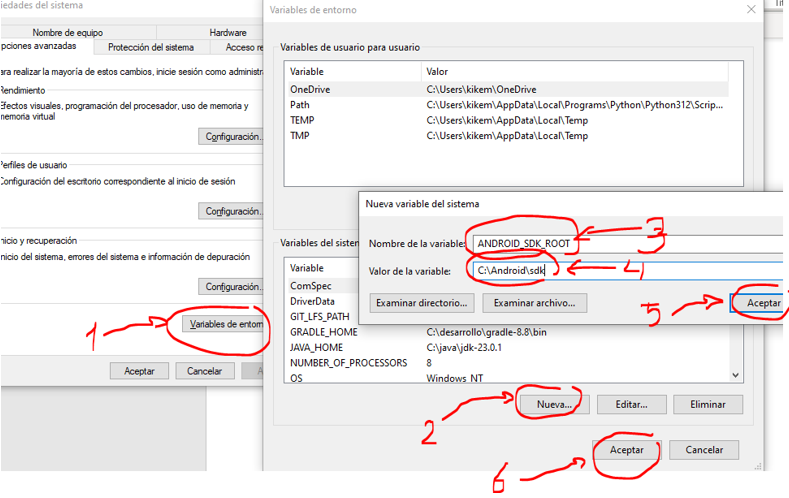This screenshot has height=498, width=789.
Task: Open Configuración under Inicio y recuperación
Action: point(232,287)
